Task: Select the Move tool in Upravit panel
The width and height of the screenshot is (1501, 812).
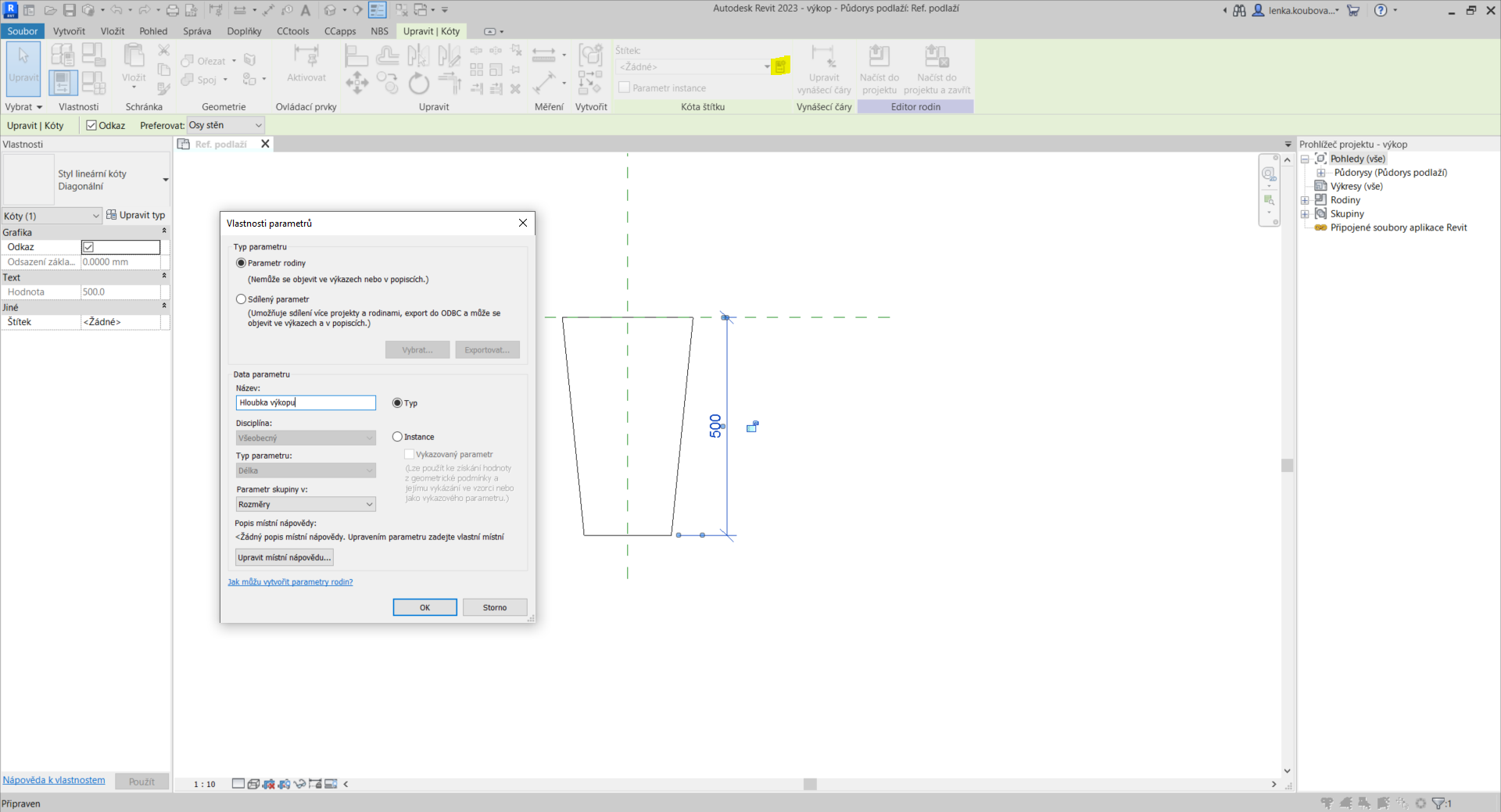Action: point(356,83)
